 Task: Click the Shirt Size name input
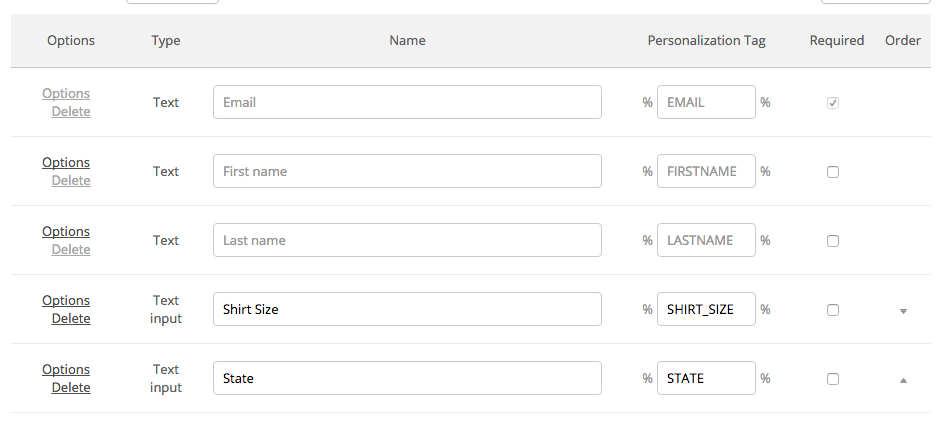click(407, 309)
